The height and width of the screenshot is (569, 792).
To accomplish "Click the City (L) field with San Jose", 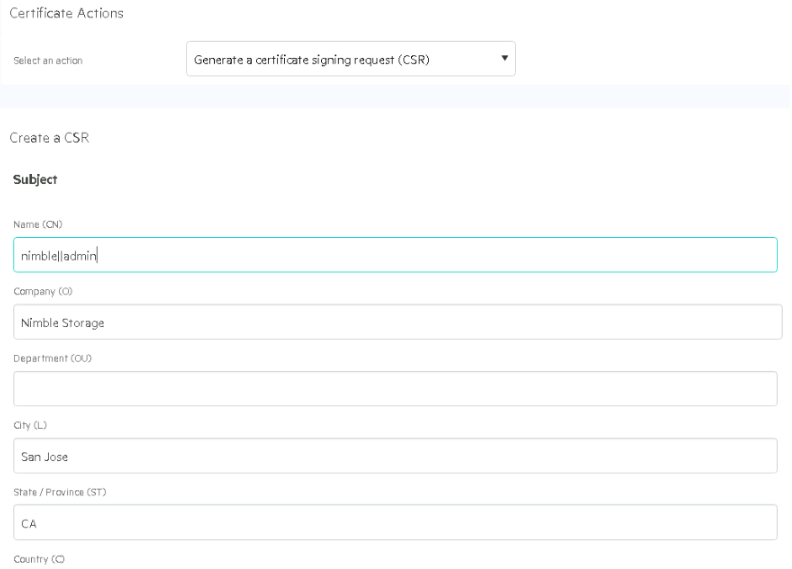I will tap(395, 456).
